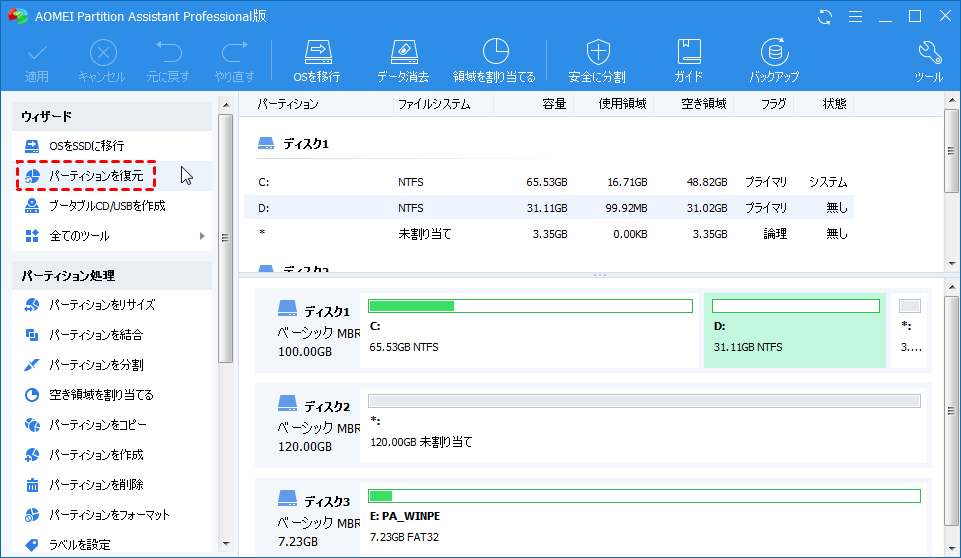The width and height of the screenshot is (961, 558).
Task: Open the OSを移行 (Migrate OS) tool
Action: tap(317, 61)
